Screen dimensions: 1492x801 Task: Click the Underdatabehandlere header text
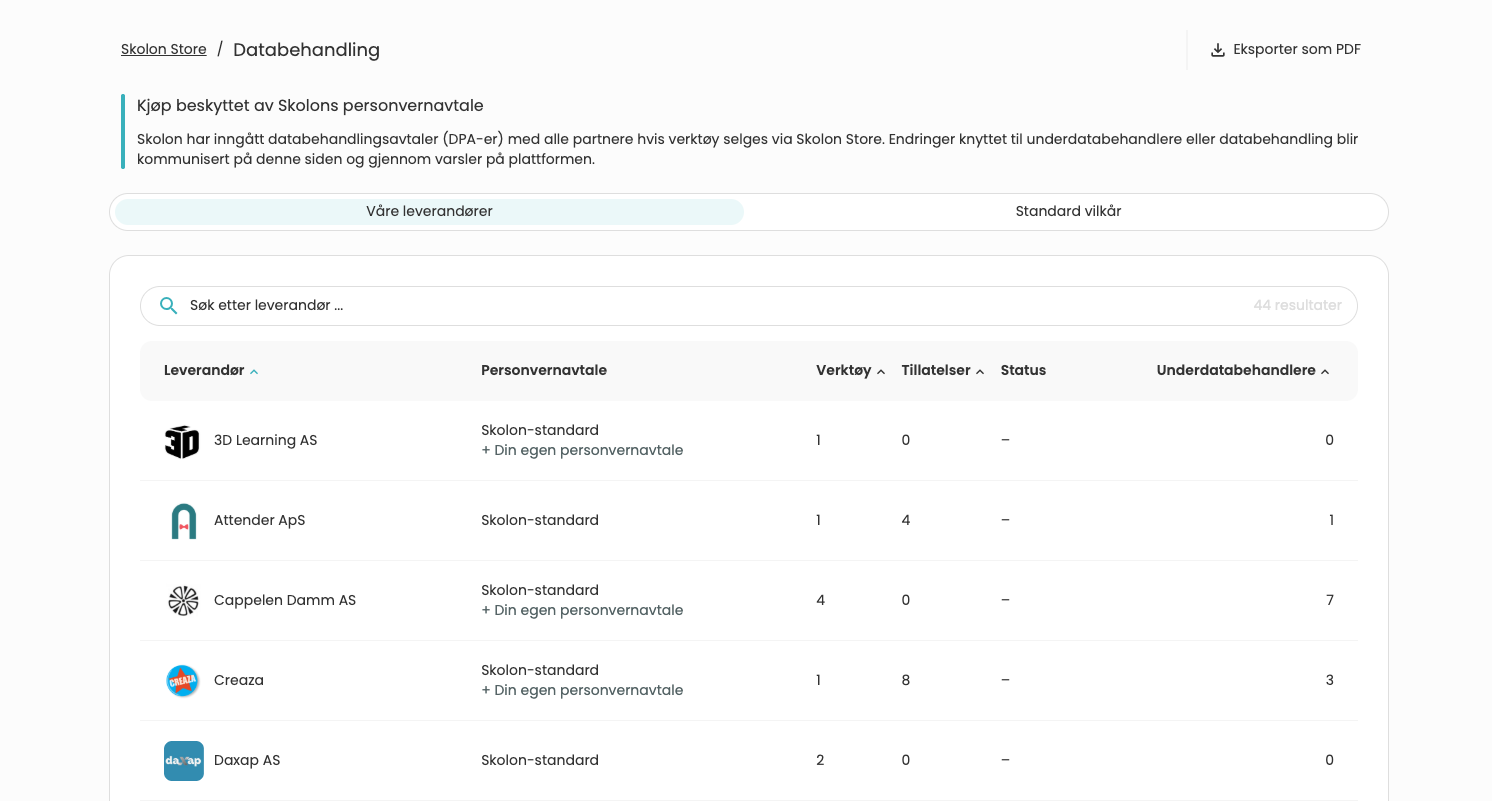tap(1236, 371)
